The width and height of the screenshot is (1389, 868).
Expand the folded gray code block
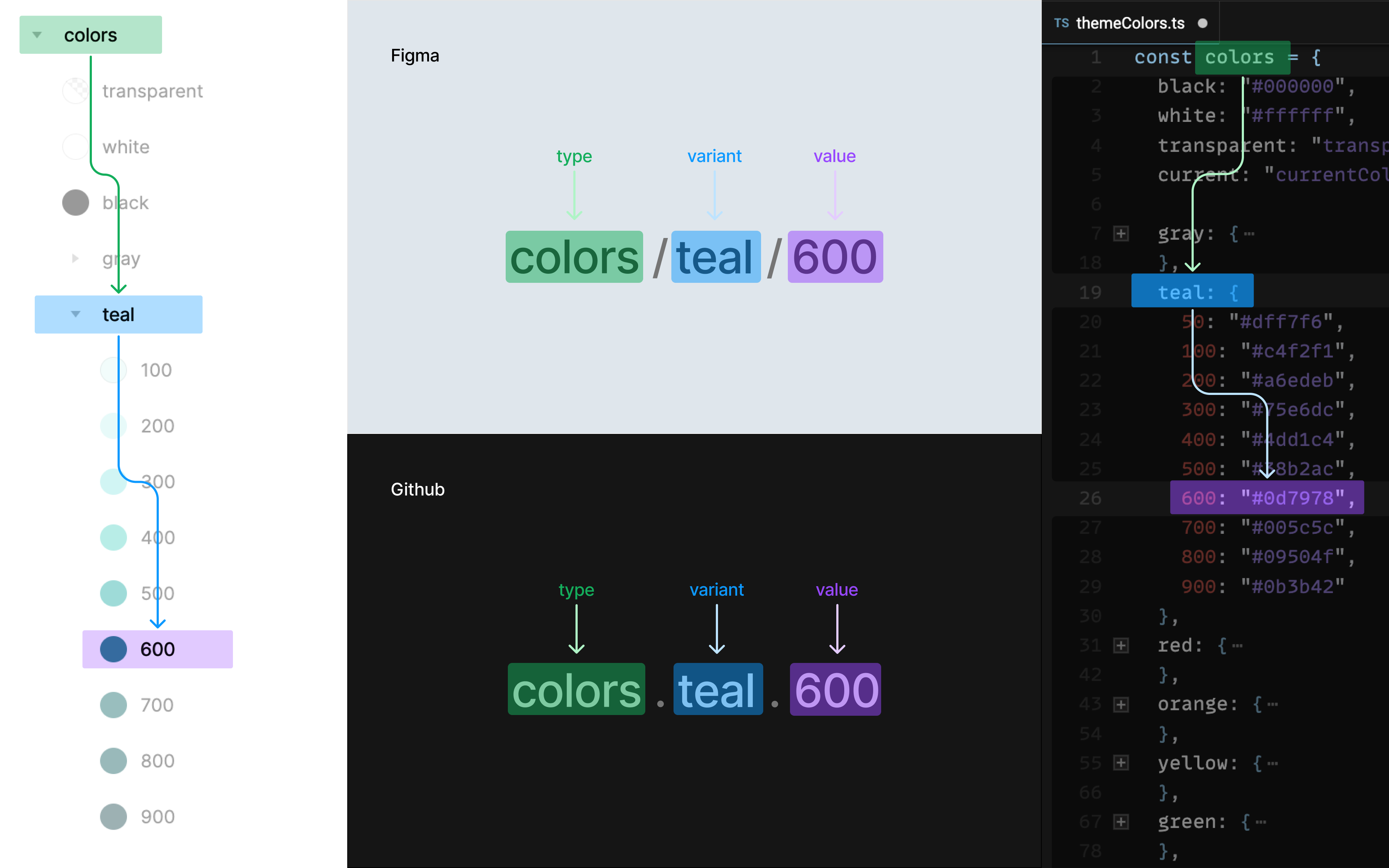coord(1121,234)
